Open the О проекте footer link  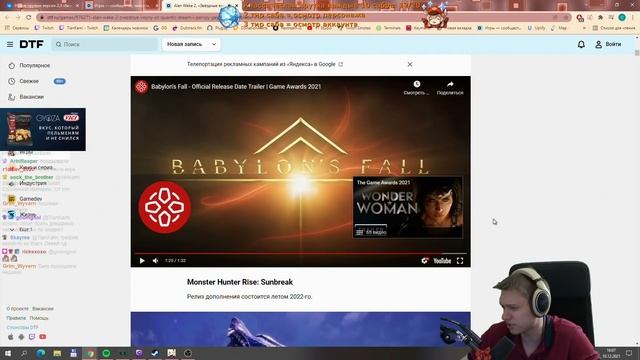pos(18,309)
